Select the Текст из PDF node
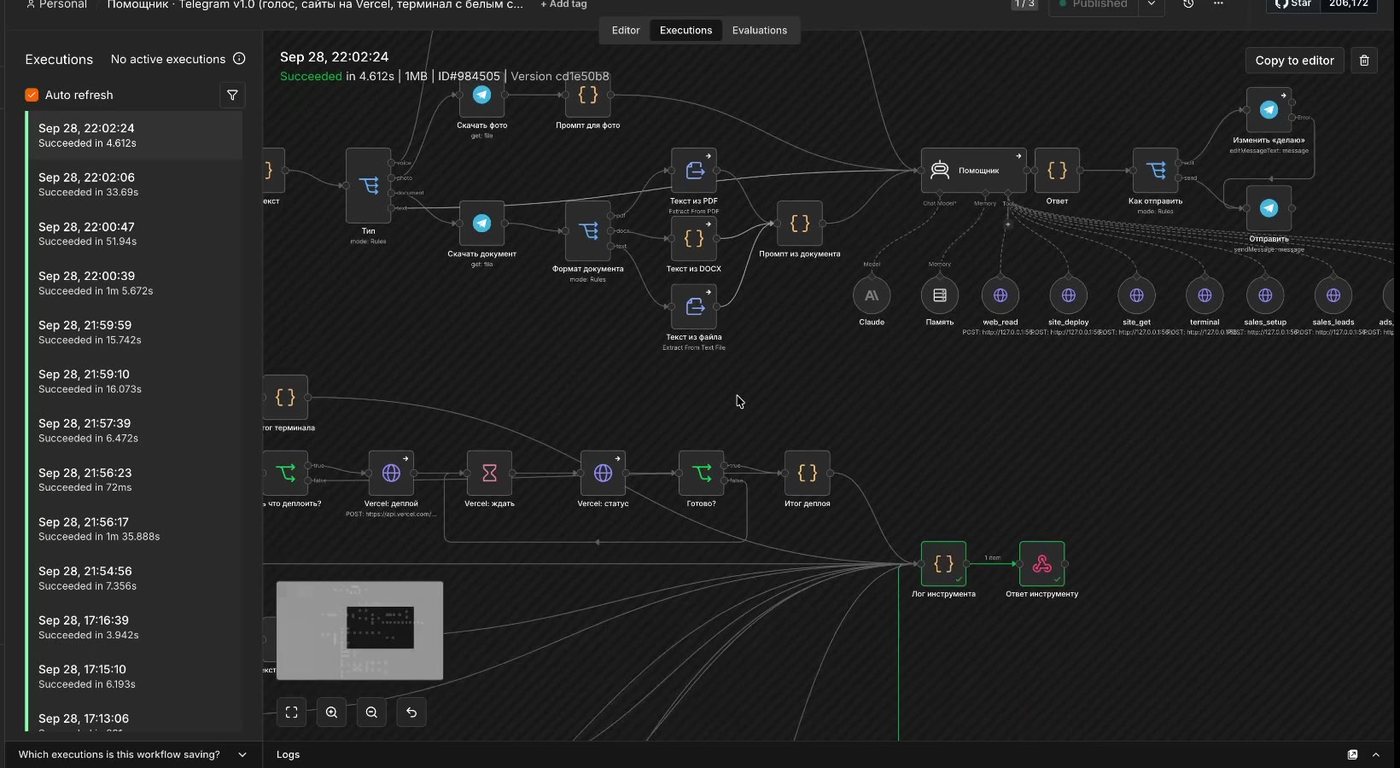1400x768 pixels. pyautogui.click(x=694, y=171)
